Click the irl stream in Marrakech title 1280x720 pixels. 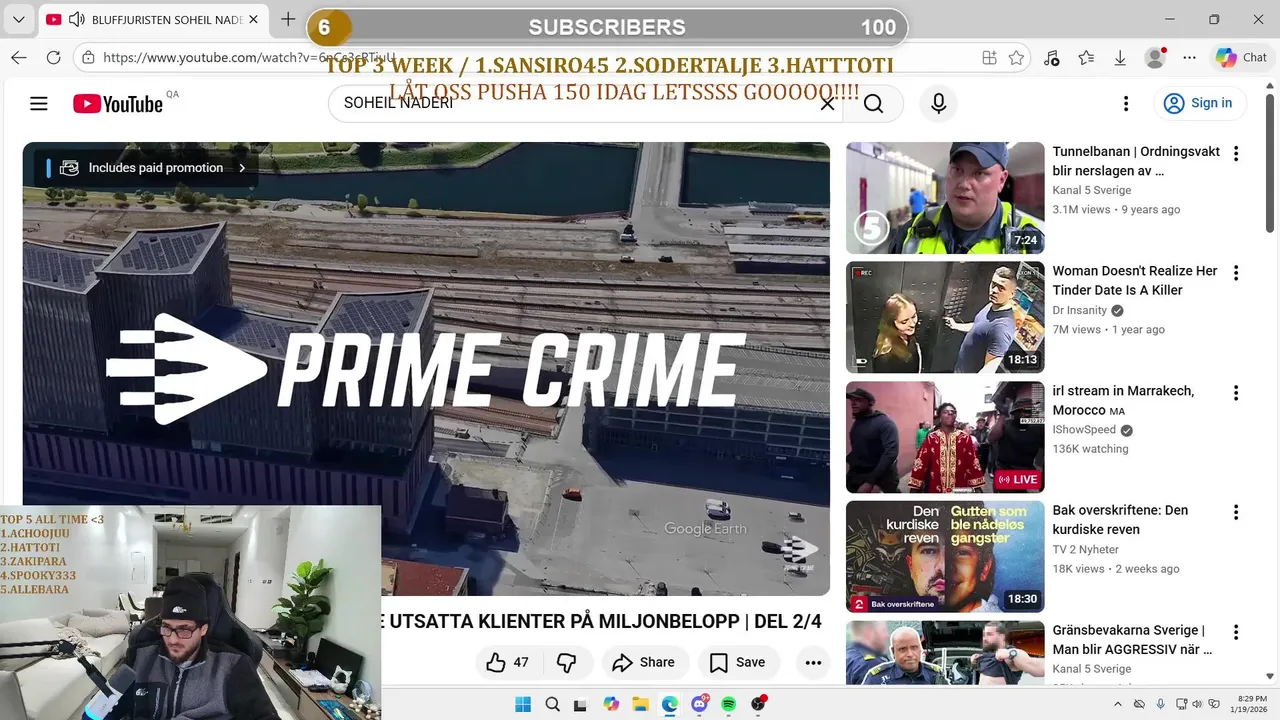tap(1123, 400)
